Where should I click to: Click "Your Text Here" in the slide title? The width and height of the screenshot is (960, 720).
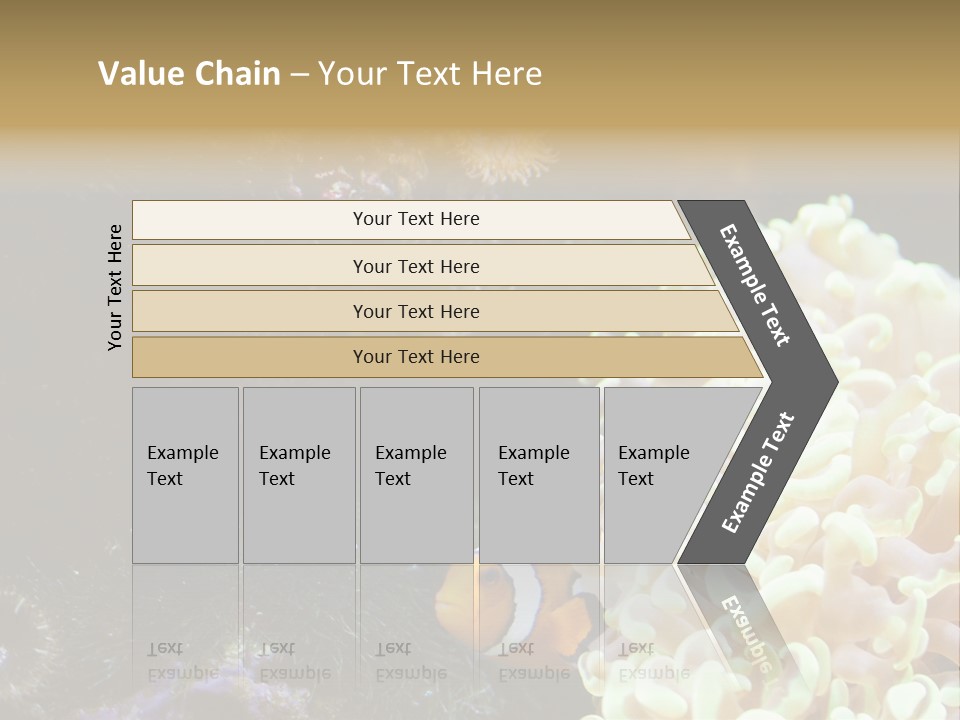[430, 74]
